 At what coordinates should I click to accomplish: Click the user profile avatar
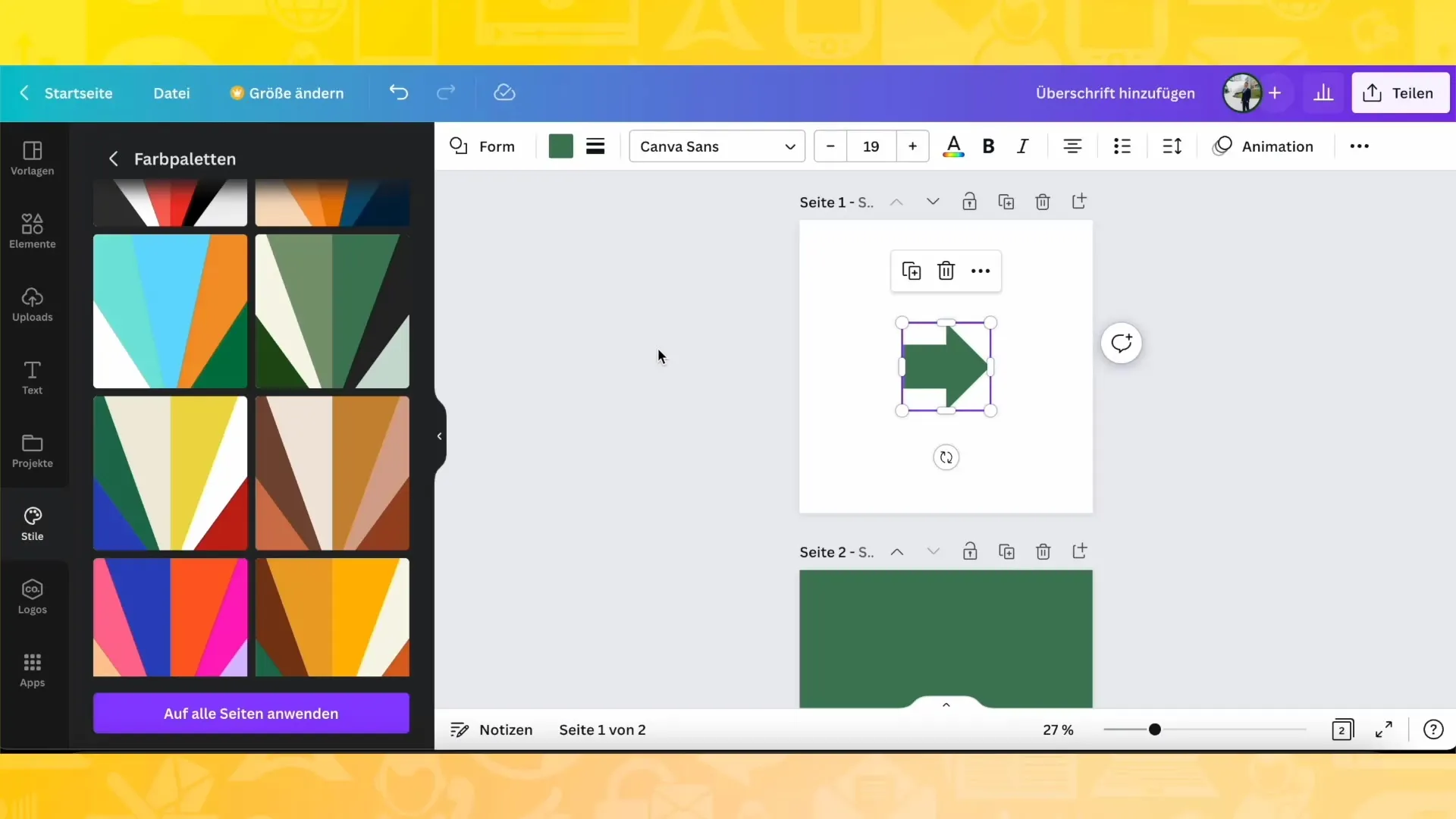coord(1242,93)
